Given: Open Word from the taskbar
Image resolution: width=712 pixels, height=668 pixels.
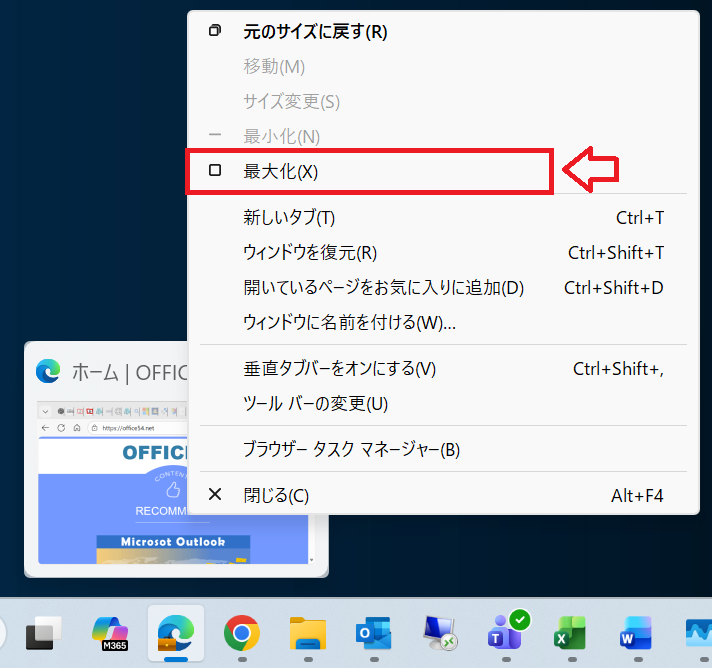Looking at the screenshot, I should (637, 633).
